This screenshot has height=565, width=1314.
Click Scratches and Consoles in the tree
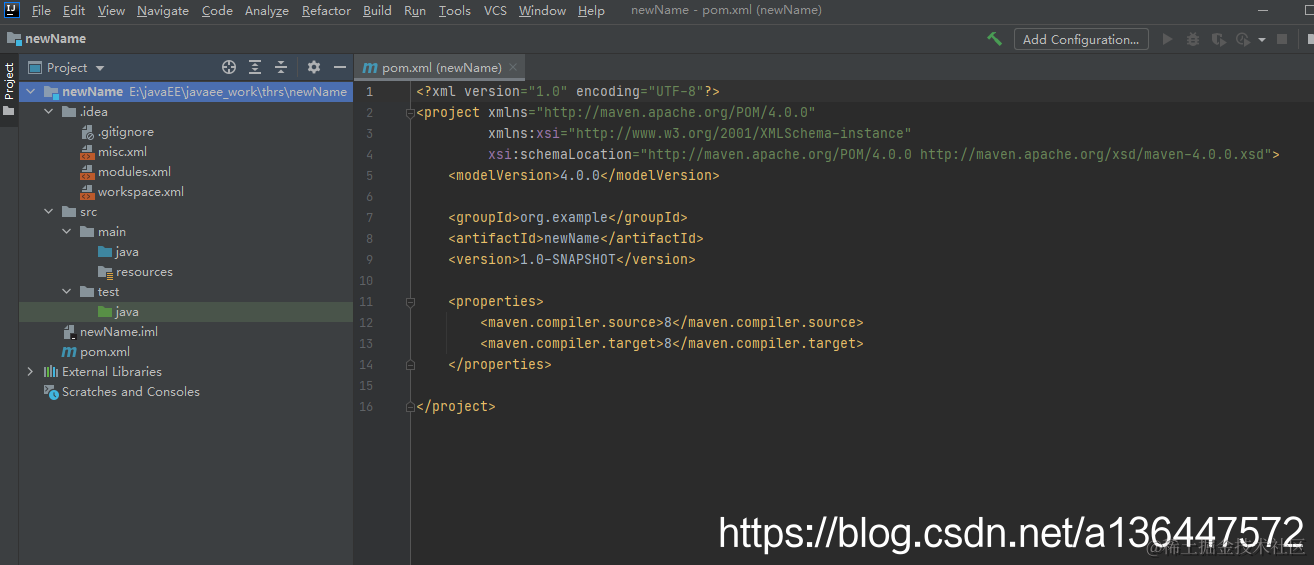pos(131,392)
